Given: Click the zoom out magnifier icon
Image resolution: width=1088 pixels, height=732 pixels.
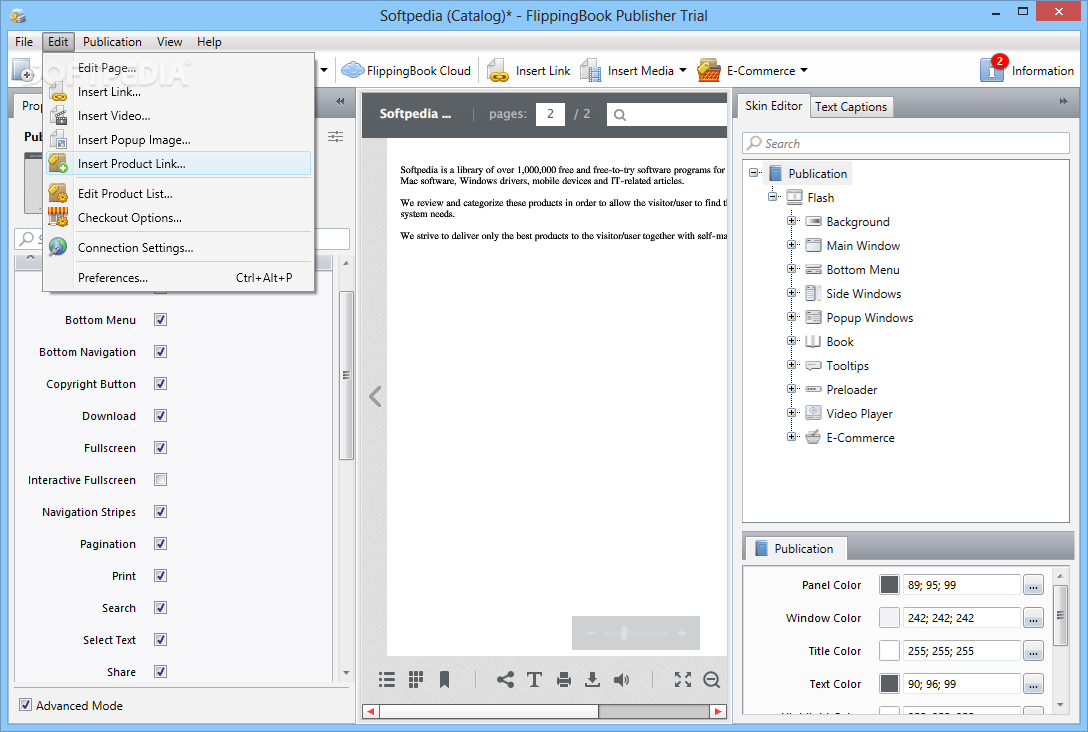Looking at the screenshot, I should pyautogui.click(x=712, y=680).
